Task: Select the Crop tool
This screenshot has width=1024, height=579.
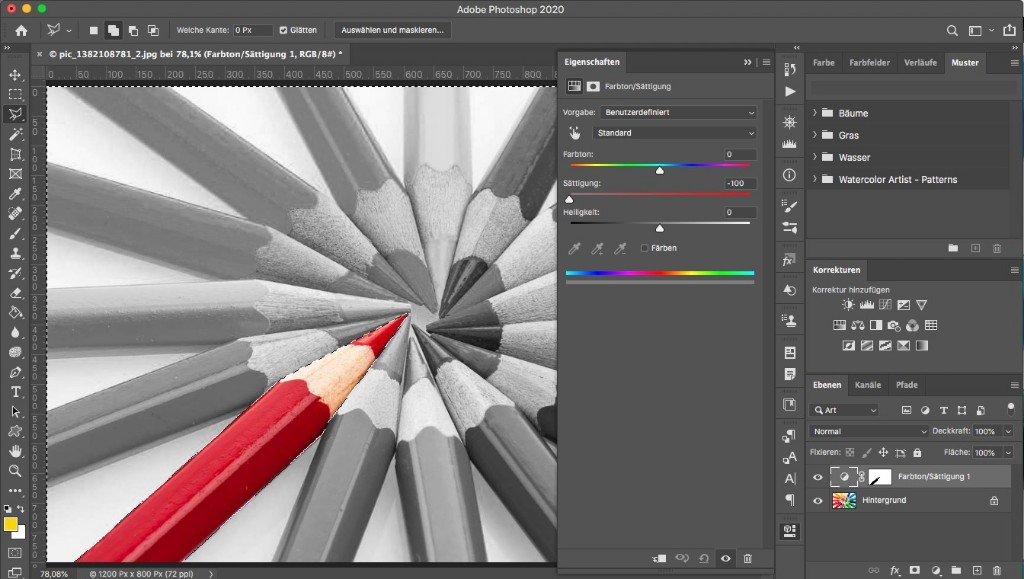Action: pyautogui.click(x=15, y=154)
